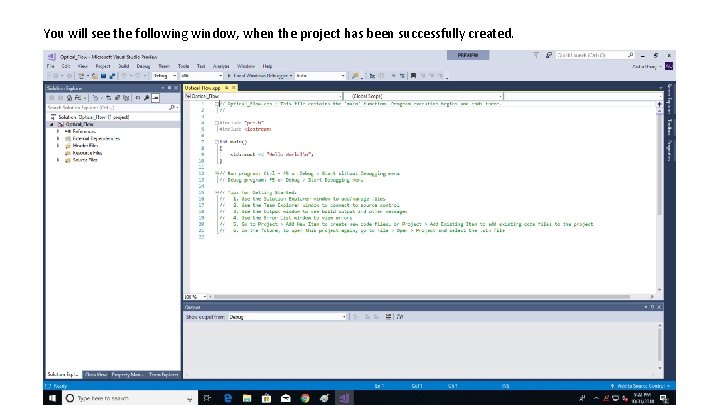Open the Optical_Flow project scope dropdown
The image size is (720, 405).
(x=263, y=96)
